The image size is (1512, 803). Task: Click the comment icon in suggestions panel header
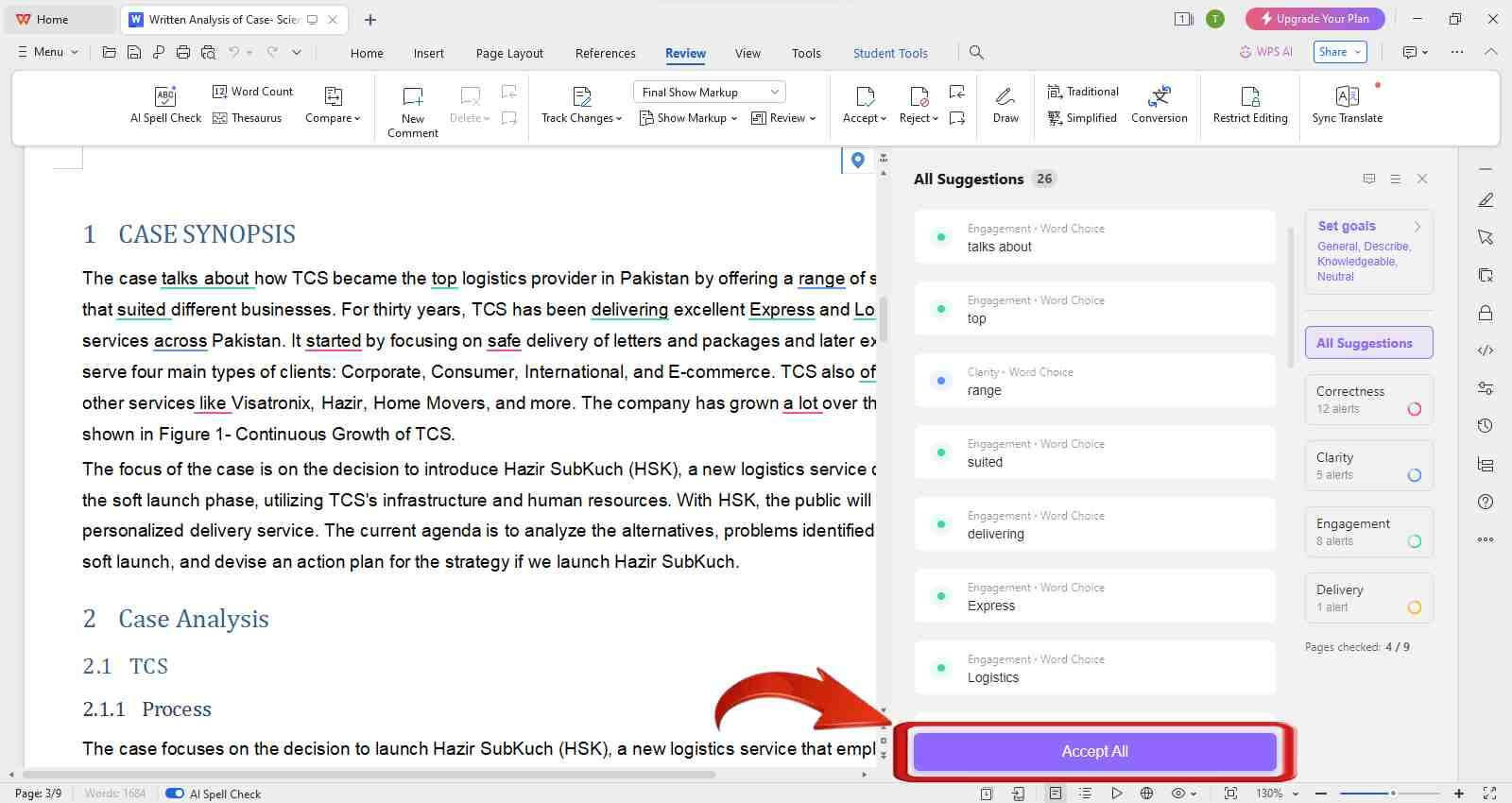(1369, 179)
